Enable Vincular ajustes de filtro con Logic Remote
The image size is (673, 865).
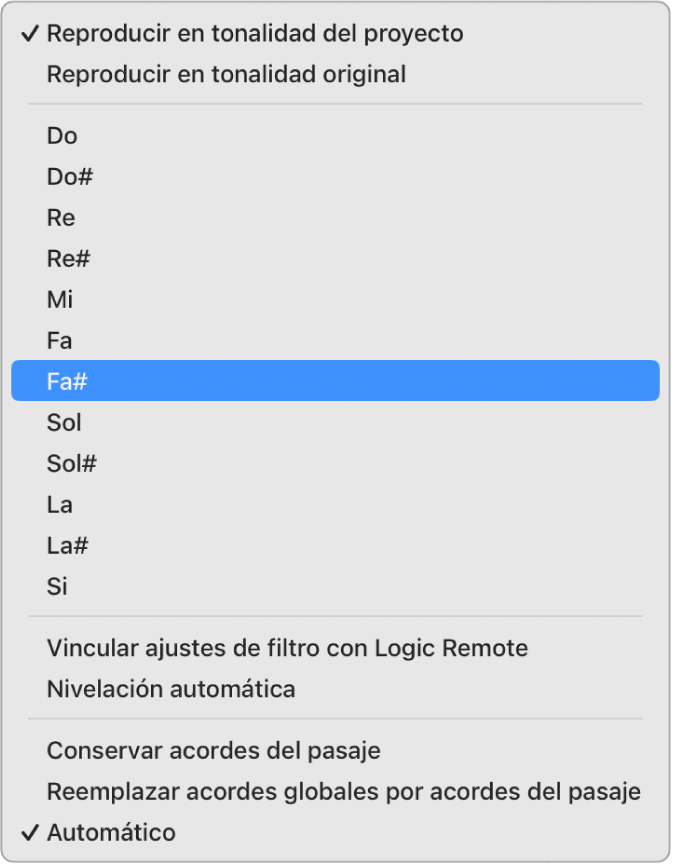tap(287, 648)
